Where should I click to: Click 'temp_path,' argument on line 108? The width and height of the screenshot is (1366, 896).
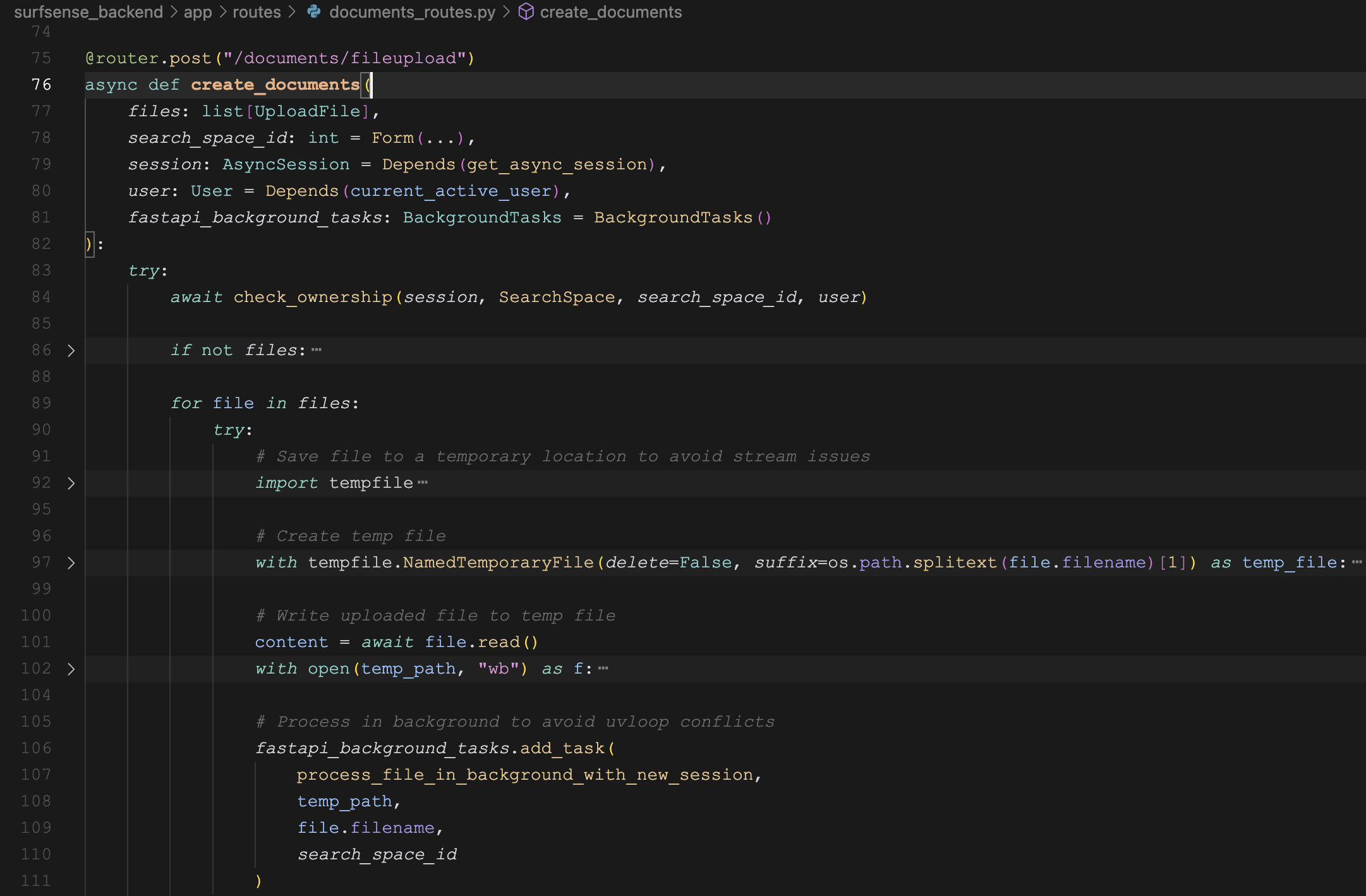pos(349,801)
